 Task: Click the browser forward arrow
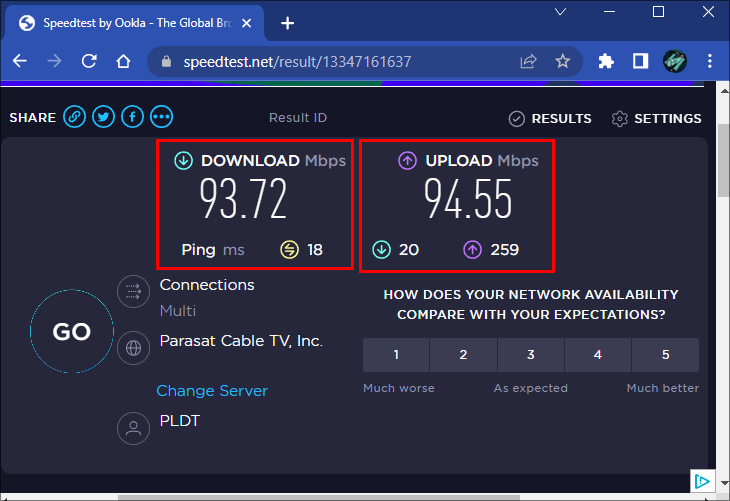54,61
